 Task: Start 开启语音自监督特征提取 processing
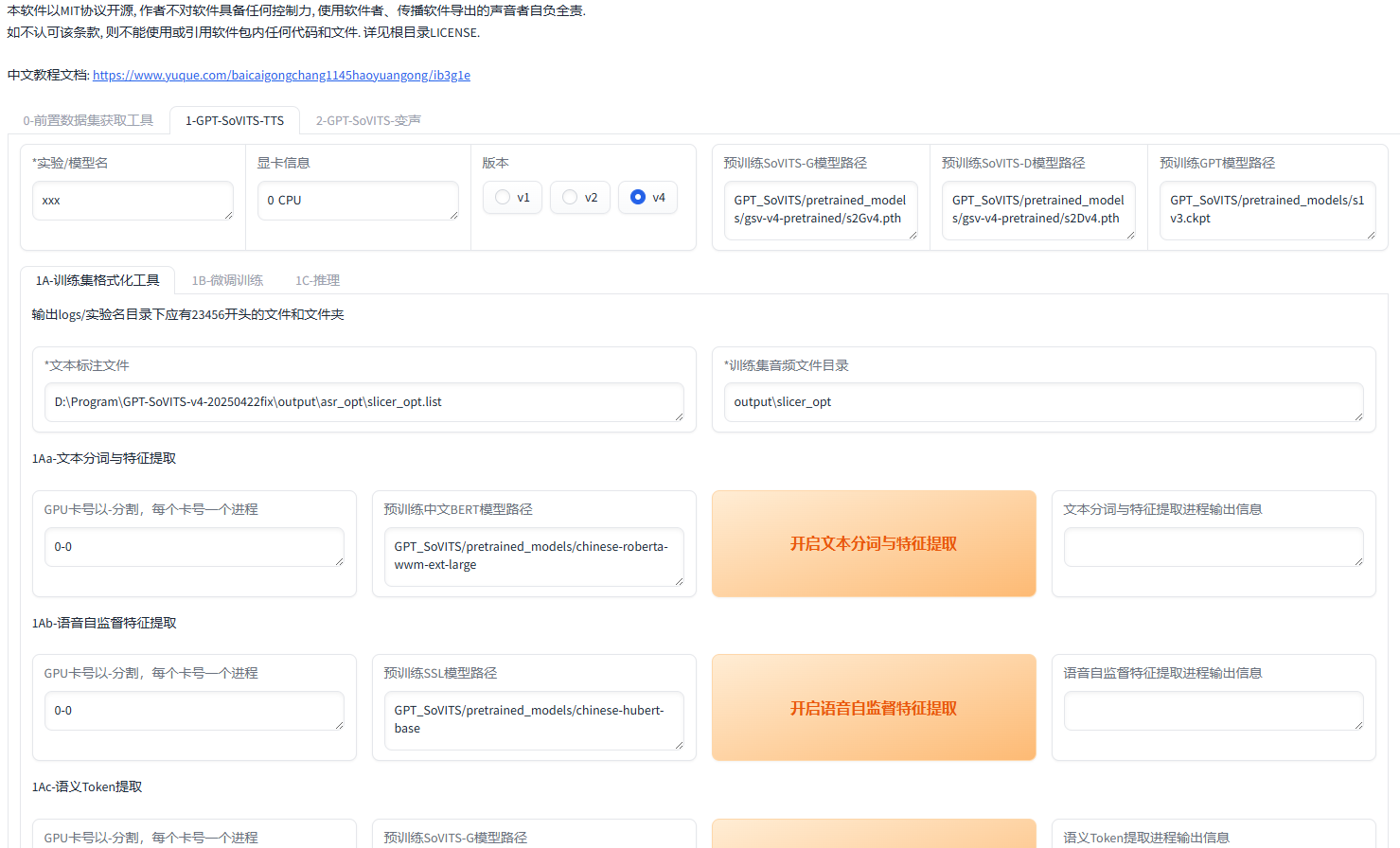coord(873,707)
